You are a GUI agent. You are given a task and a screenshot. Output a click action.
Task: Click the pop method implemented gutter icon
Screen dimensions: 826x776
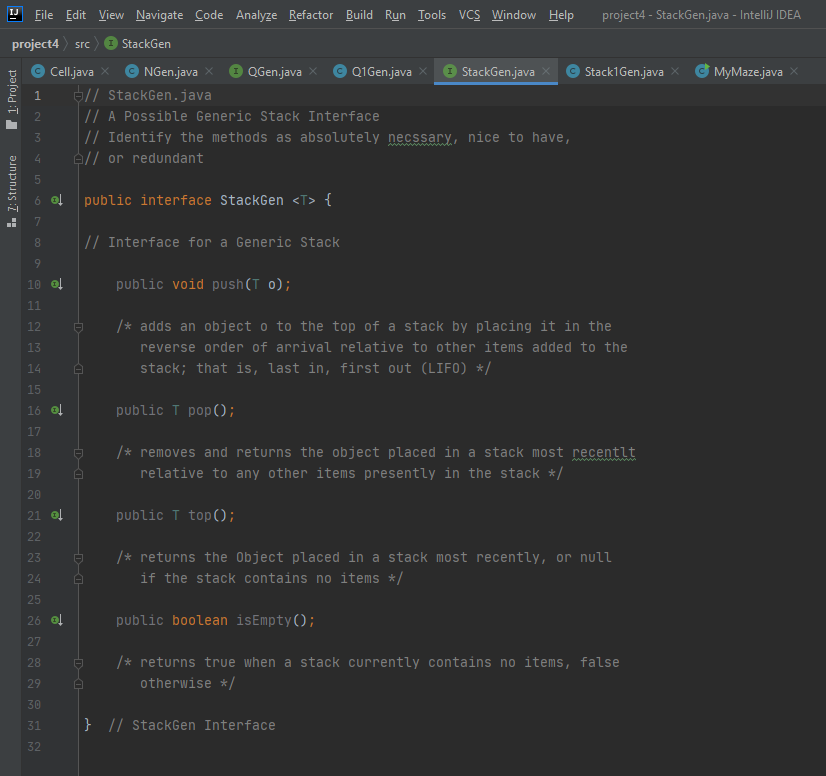pyautogui.click(x=57, y=410)
